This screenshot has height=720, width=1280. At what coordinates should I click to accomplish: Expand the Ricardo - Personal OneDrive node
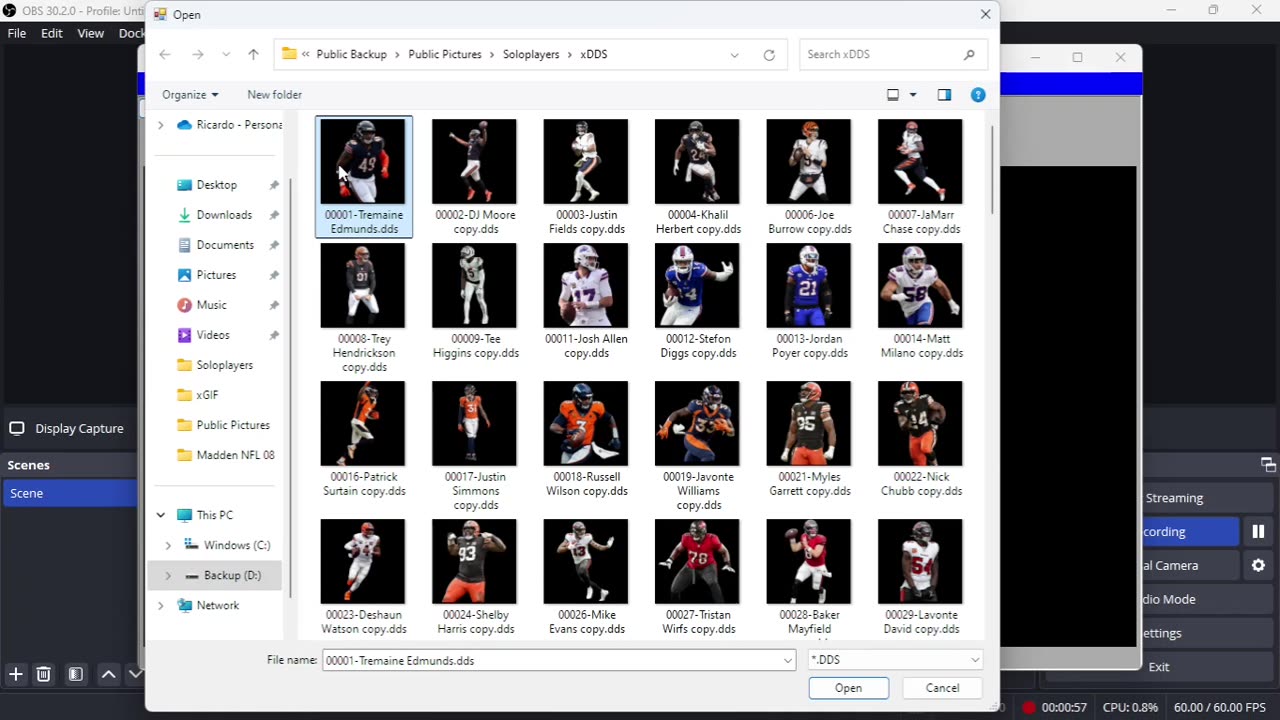(x=160, y=125)
